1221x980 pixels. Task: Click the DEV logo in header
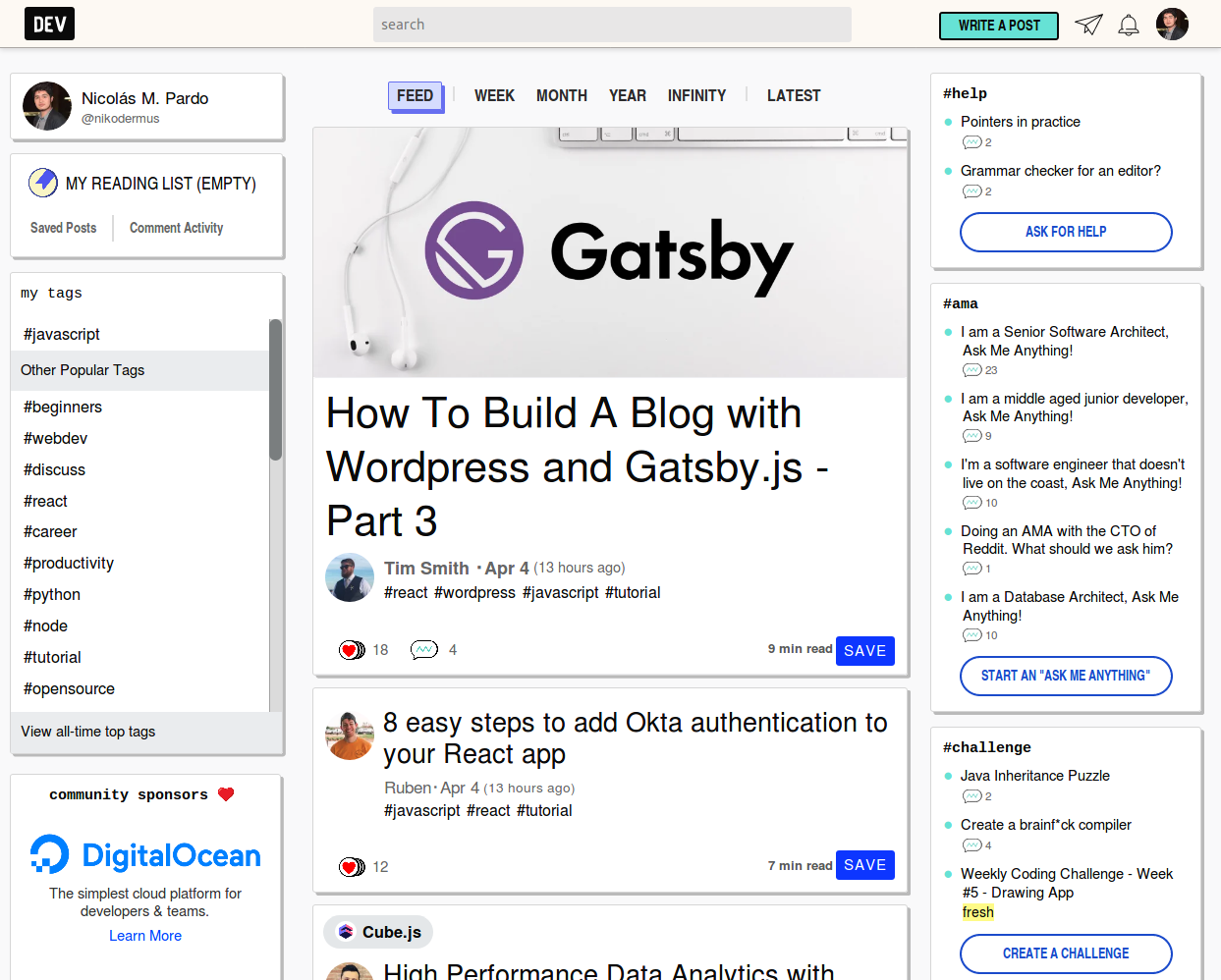tap(49, 24)
